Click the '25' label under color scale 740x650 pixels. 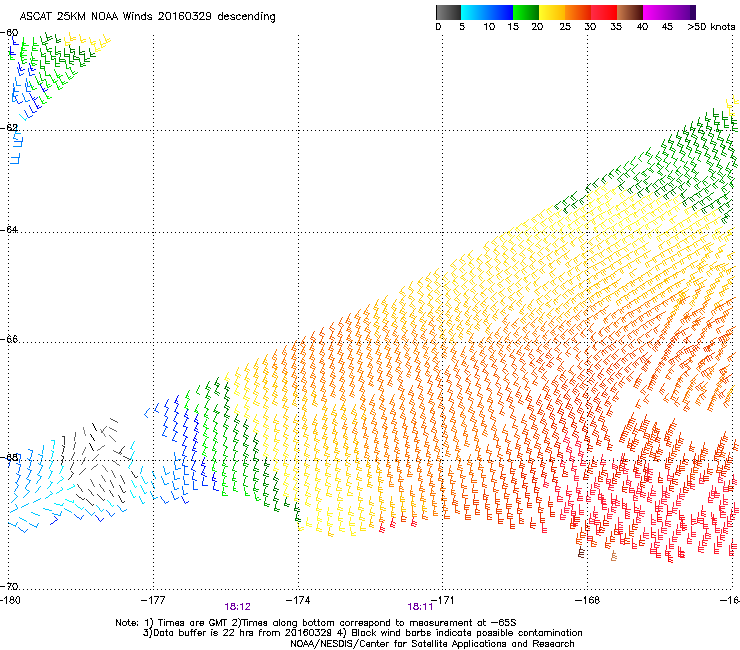(565, 27)
